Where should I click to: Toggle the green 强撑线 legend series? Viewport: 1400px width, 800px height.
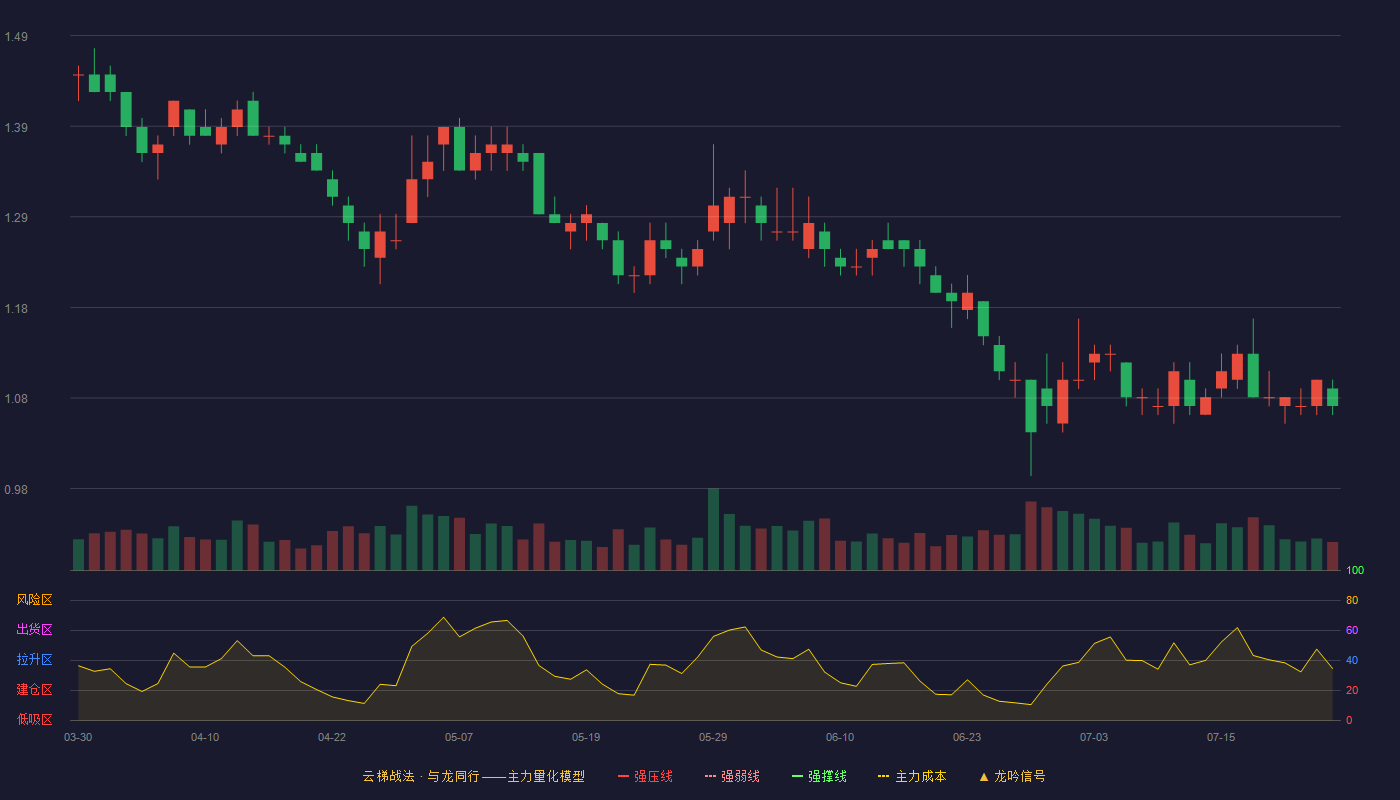(x=819, y=776)
